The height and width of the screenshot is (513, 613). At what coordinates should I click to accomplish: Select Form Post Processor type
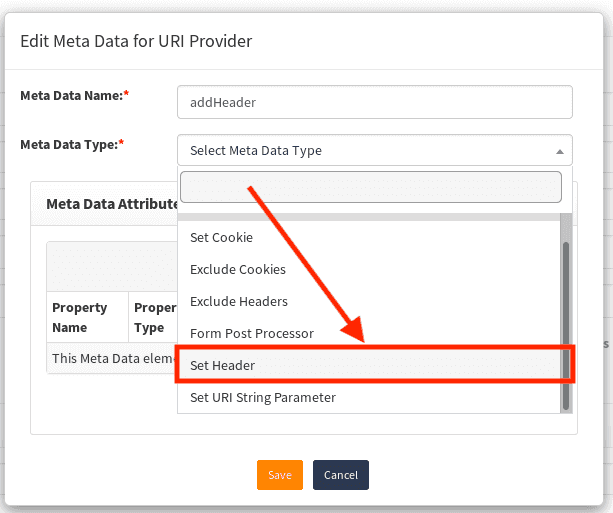251,334
